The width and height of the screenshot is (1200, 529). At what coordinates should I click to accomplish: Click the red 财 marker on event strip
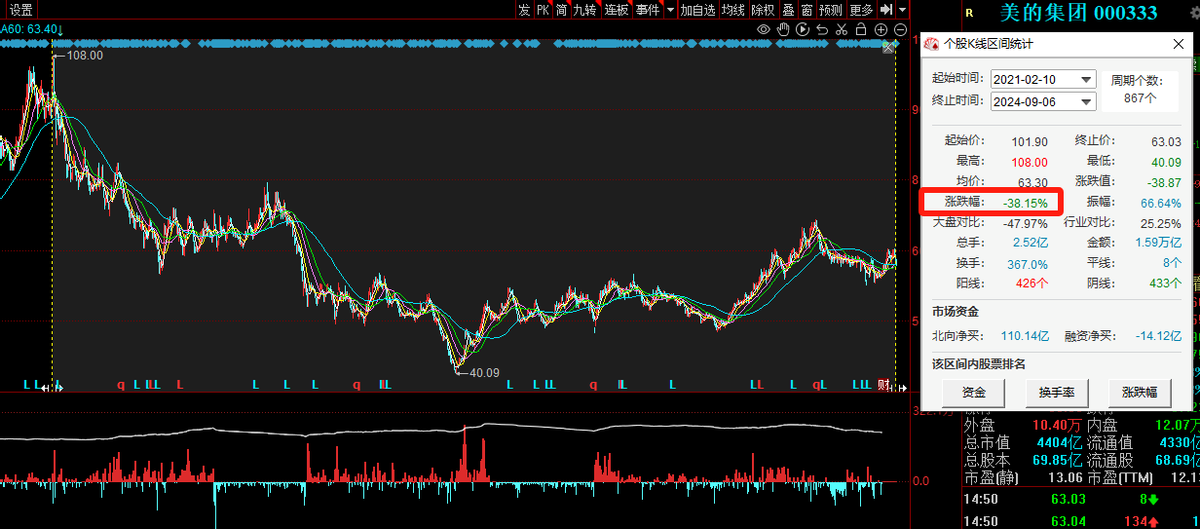tap(883, 385)
